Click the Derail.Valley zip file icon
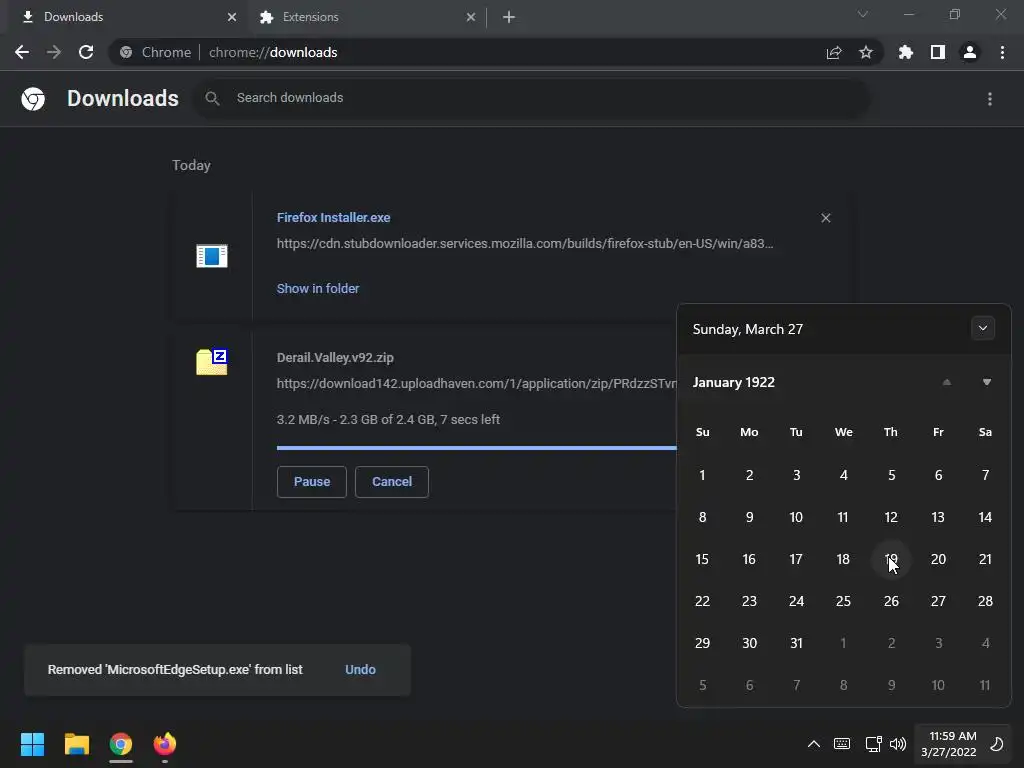Screen dimensions: 1024x768 coord(212,362)
